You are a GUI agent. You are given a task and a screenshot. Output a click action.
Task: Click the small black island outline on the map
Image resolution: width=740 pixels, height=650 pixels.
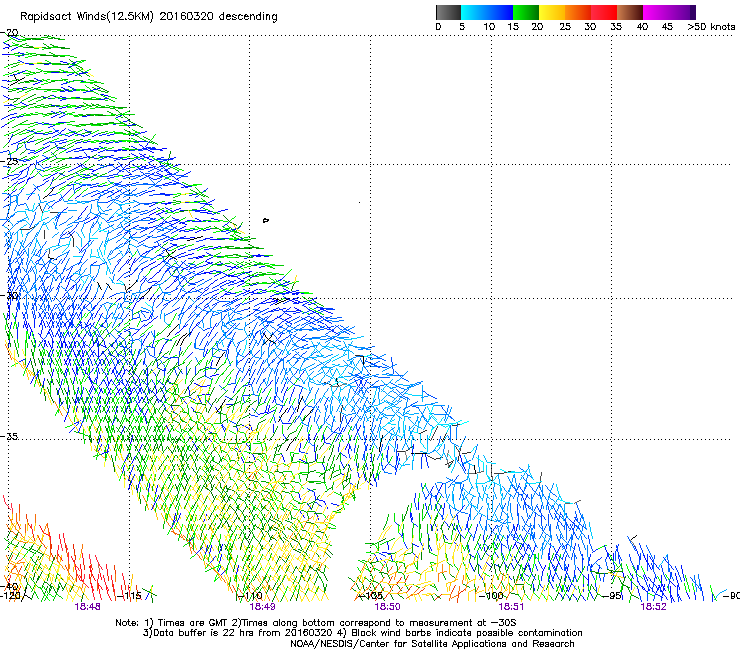(266, 220)
